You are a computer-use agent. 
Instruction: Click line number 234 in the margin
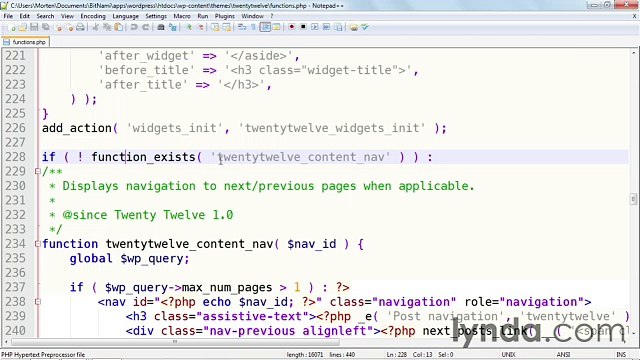(16, 244)
